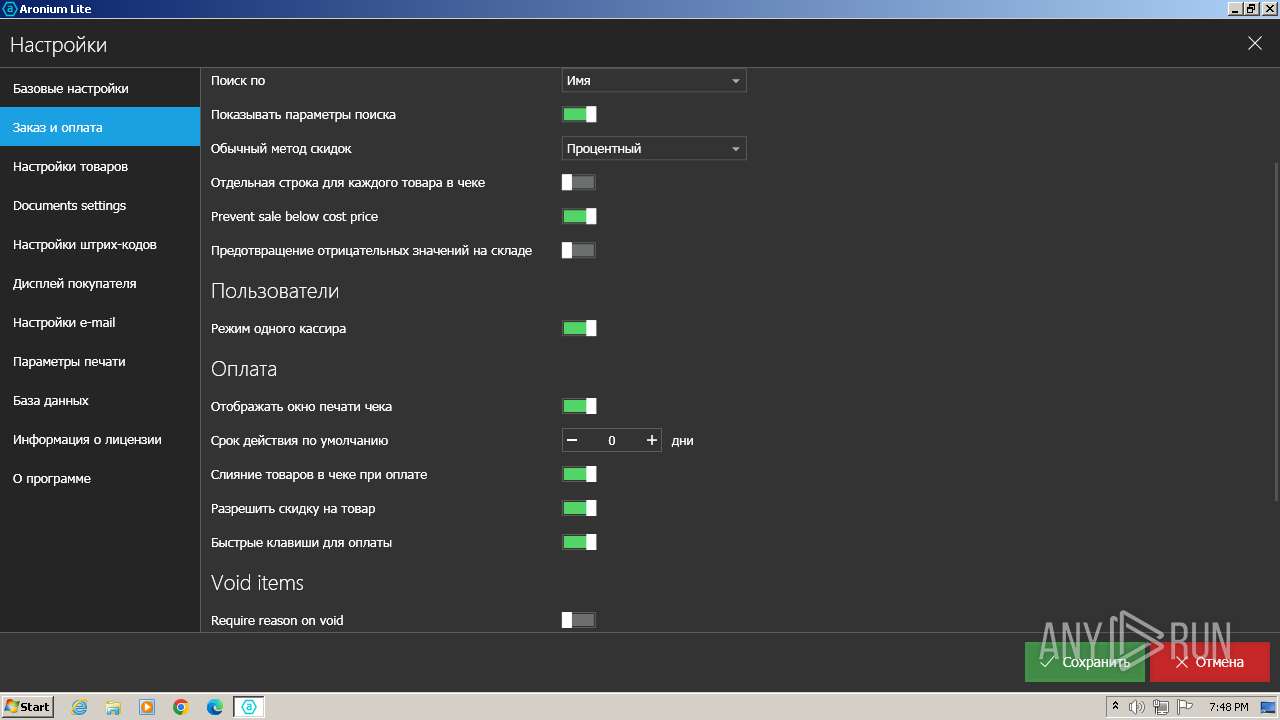Toggle Быстрые клавиши для оплаты
Screen dimensions: 1280x720
579,542
